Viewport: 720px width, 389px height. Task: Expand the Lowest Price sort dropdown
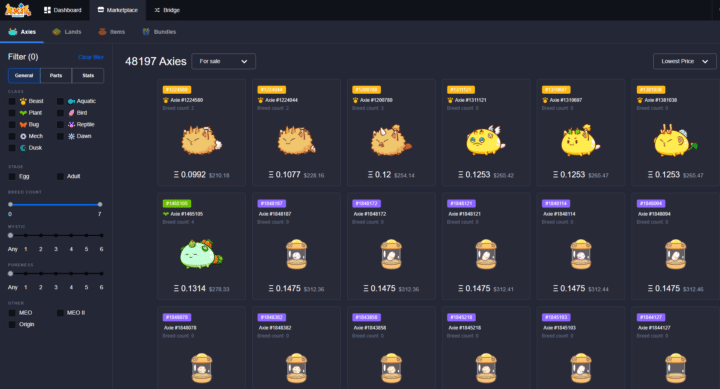pos(685,61)
